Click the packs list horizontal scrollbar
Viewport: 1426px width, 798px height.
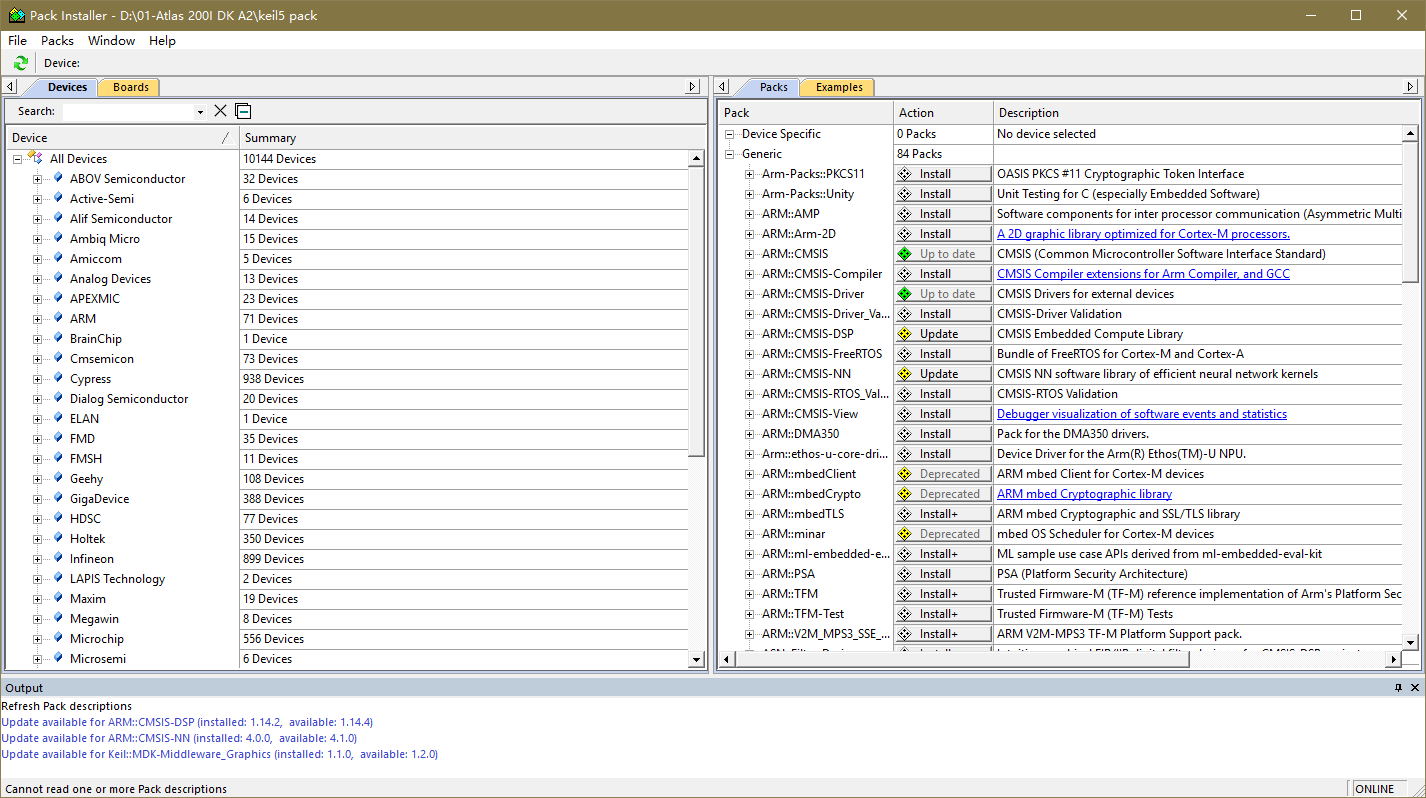coord(1060,659)
